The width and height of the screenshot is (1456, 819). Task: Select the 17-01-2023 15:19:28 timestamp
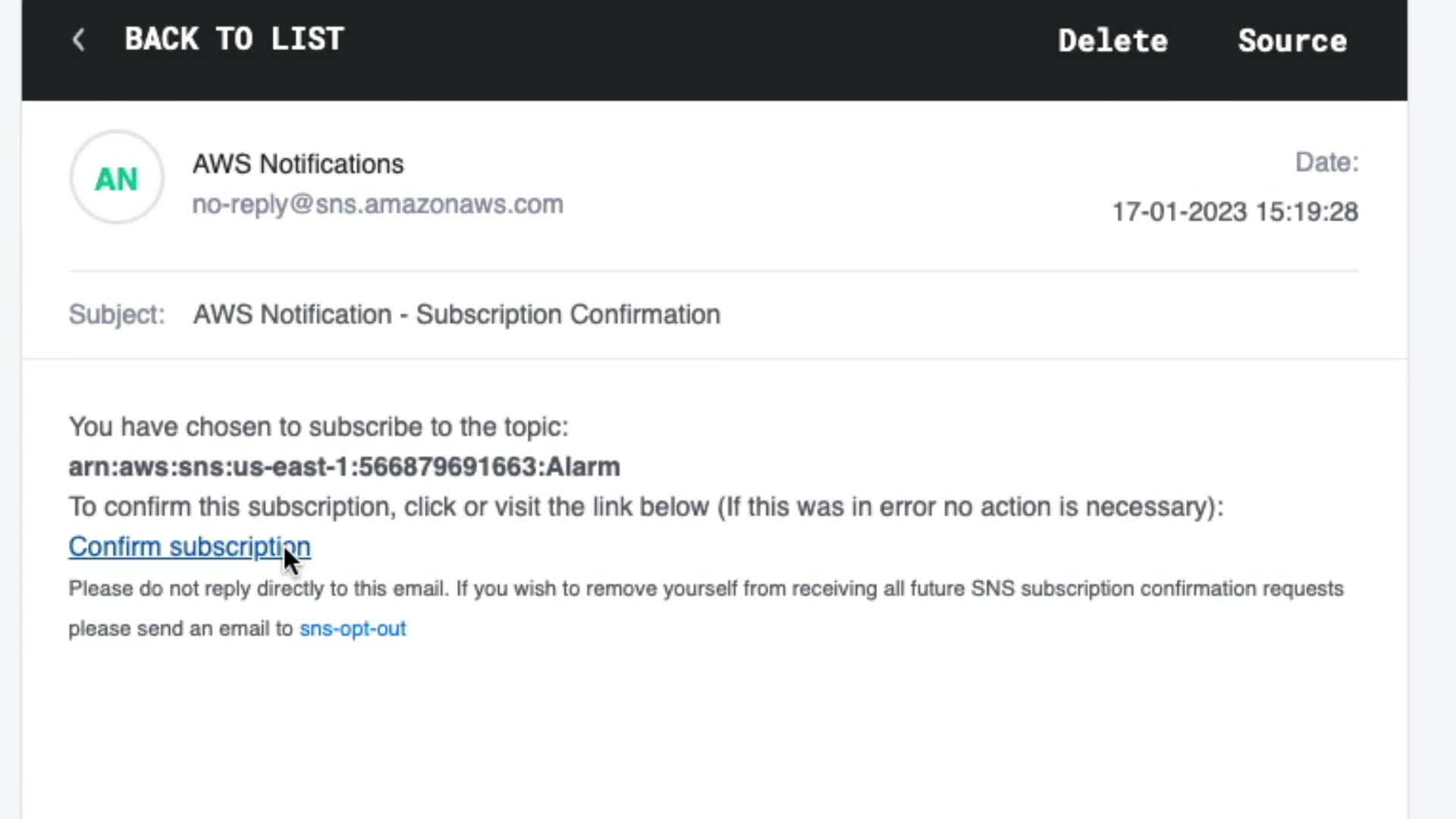[x=1235, y=212]
